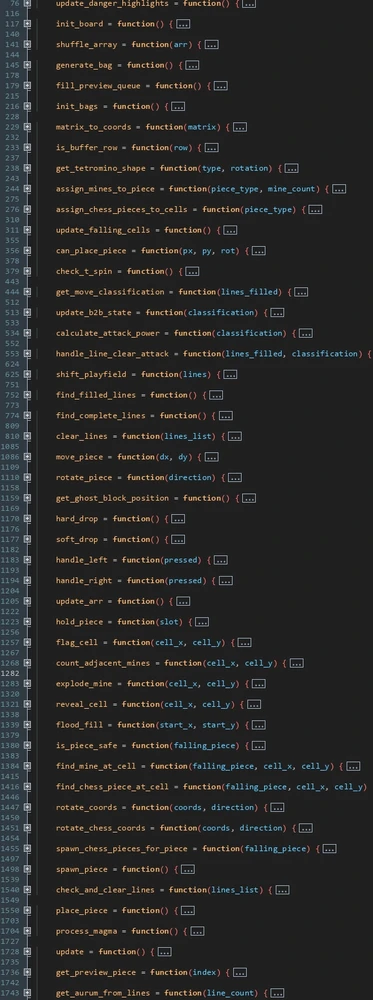Expand assign_chess_pieces_to_cells gutter fold
The image size is (373, 1000).
pyautogui.click(x=27, y=209)
